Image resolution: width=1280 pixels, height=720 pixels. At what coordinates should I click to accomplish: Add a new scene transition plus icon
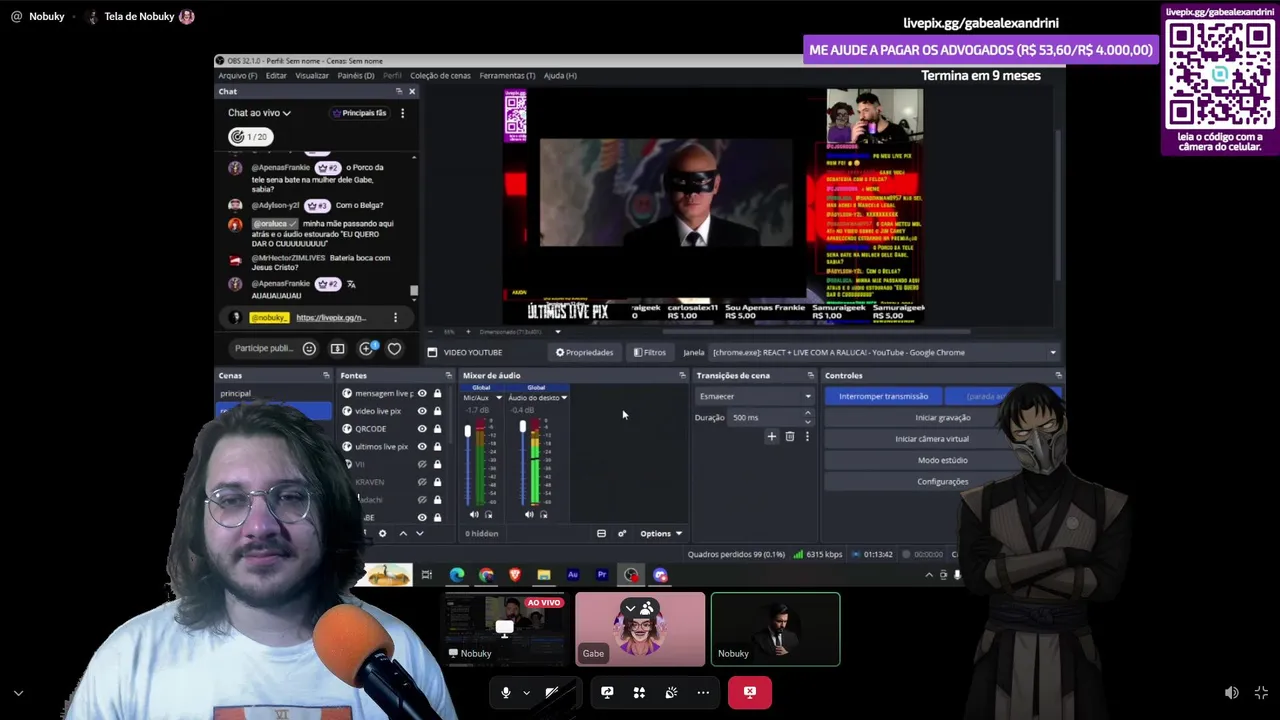(x=771, y=436)
